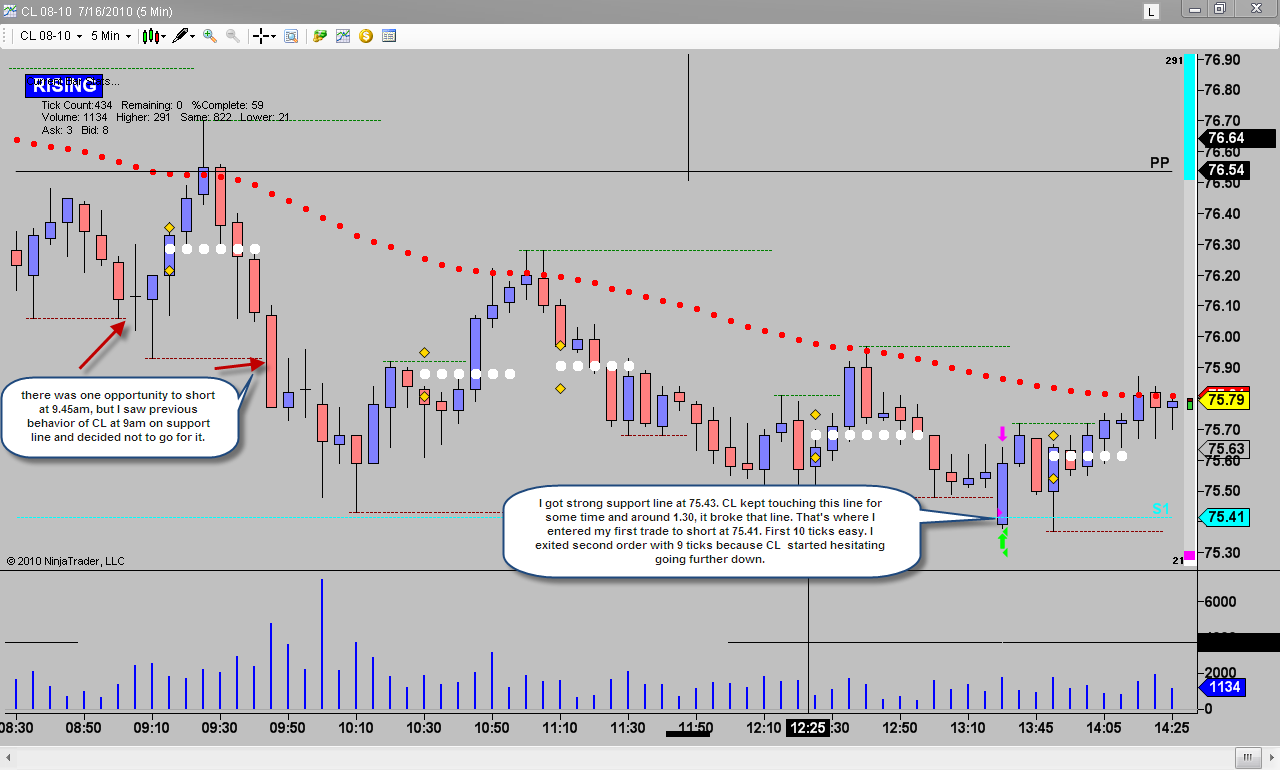Open the crosshair cursor type dropdown
This screenshot has width=1280, height=770.
point(264,36)
